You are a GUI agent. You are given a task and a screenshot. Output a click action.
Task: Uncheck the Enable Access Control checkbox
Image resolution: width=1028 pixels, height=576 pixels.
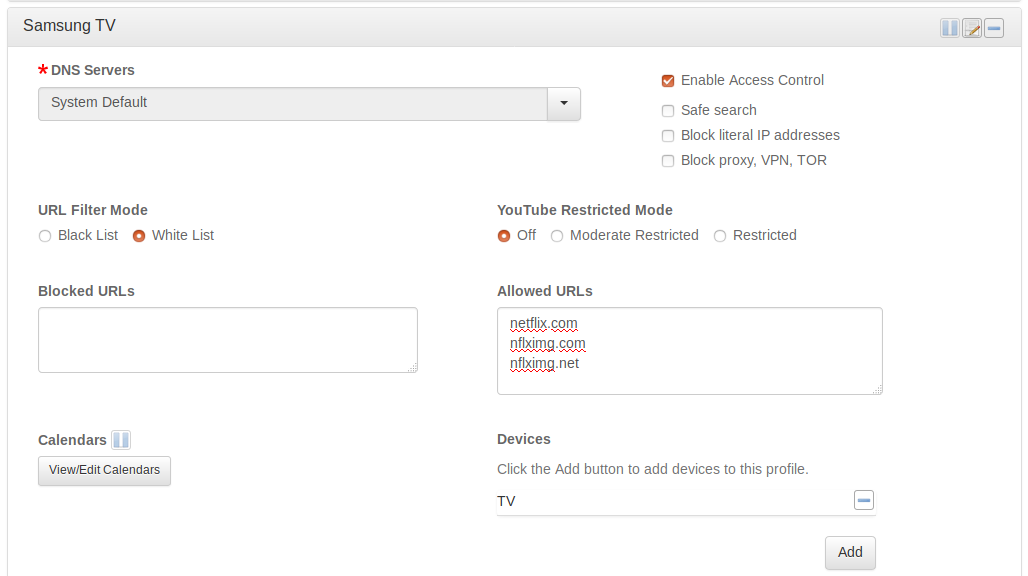click(x=668, y=81)
